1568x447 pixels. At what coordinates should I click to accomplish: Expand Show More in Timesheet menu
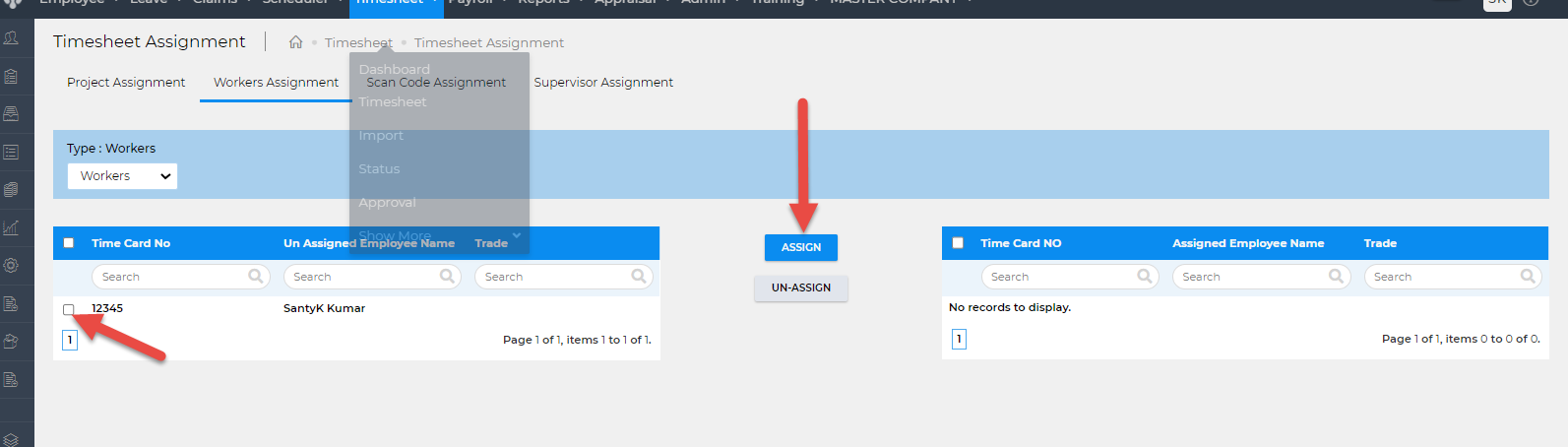tap(440, 235)
